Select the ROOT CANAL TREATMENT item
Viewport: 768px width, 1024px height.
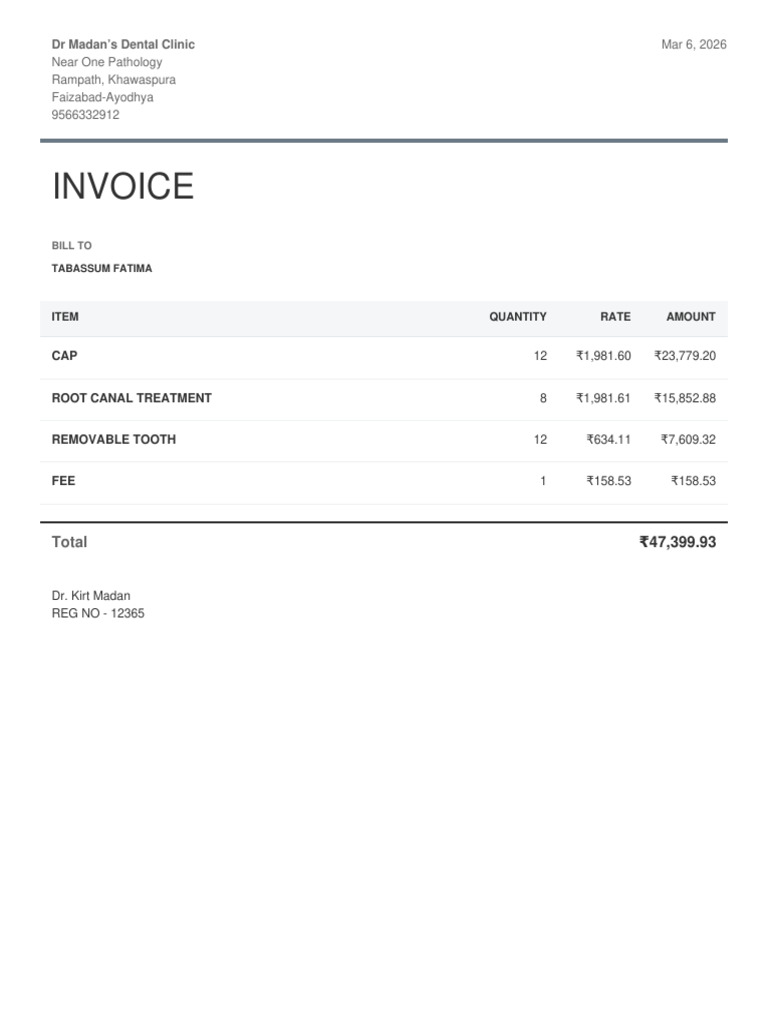132,398
